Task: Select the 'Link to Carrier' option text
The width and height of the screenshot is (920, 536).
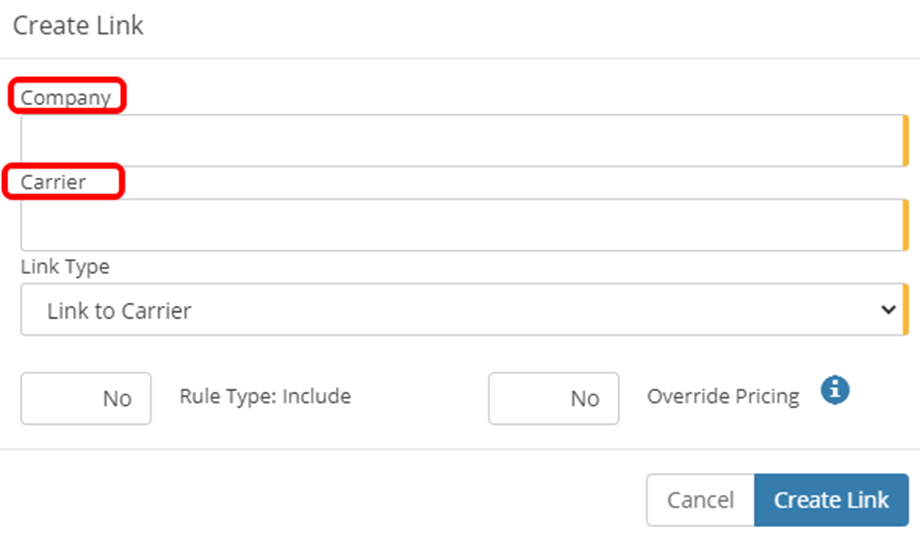Action: point(119,311)
